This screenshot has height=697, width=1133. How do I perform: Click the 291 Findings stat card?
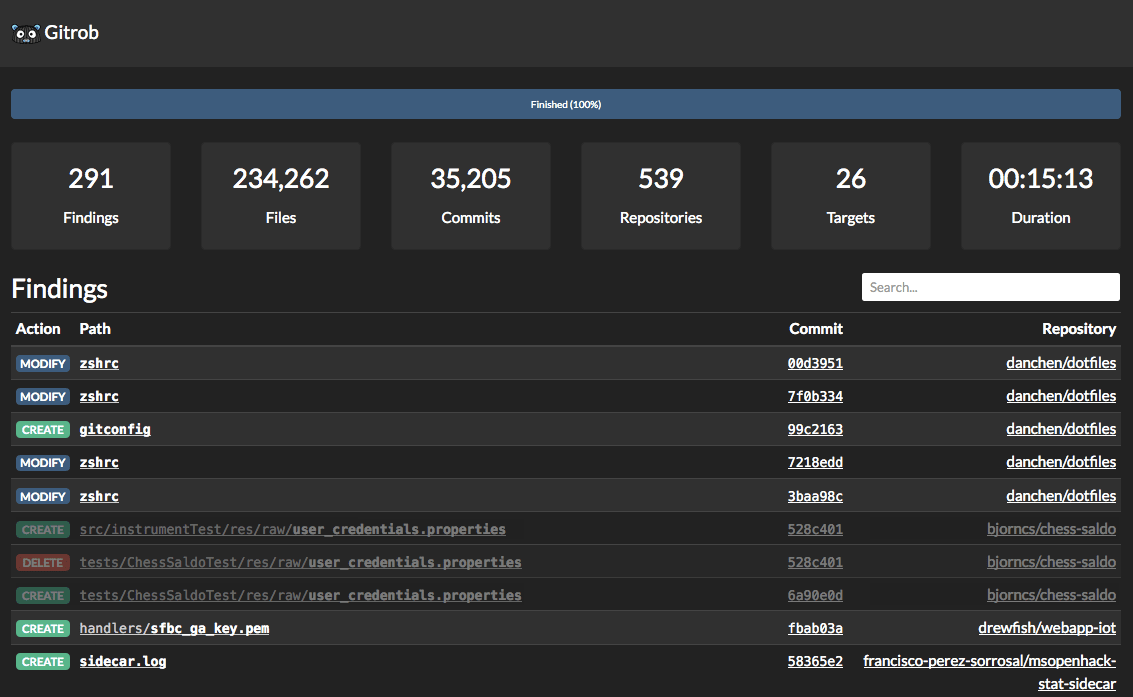point(91,195)
